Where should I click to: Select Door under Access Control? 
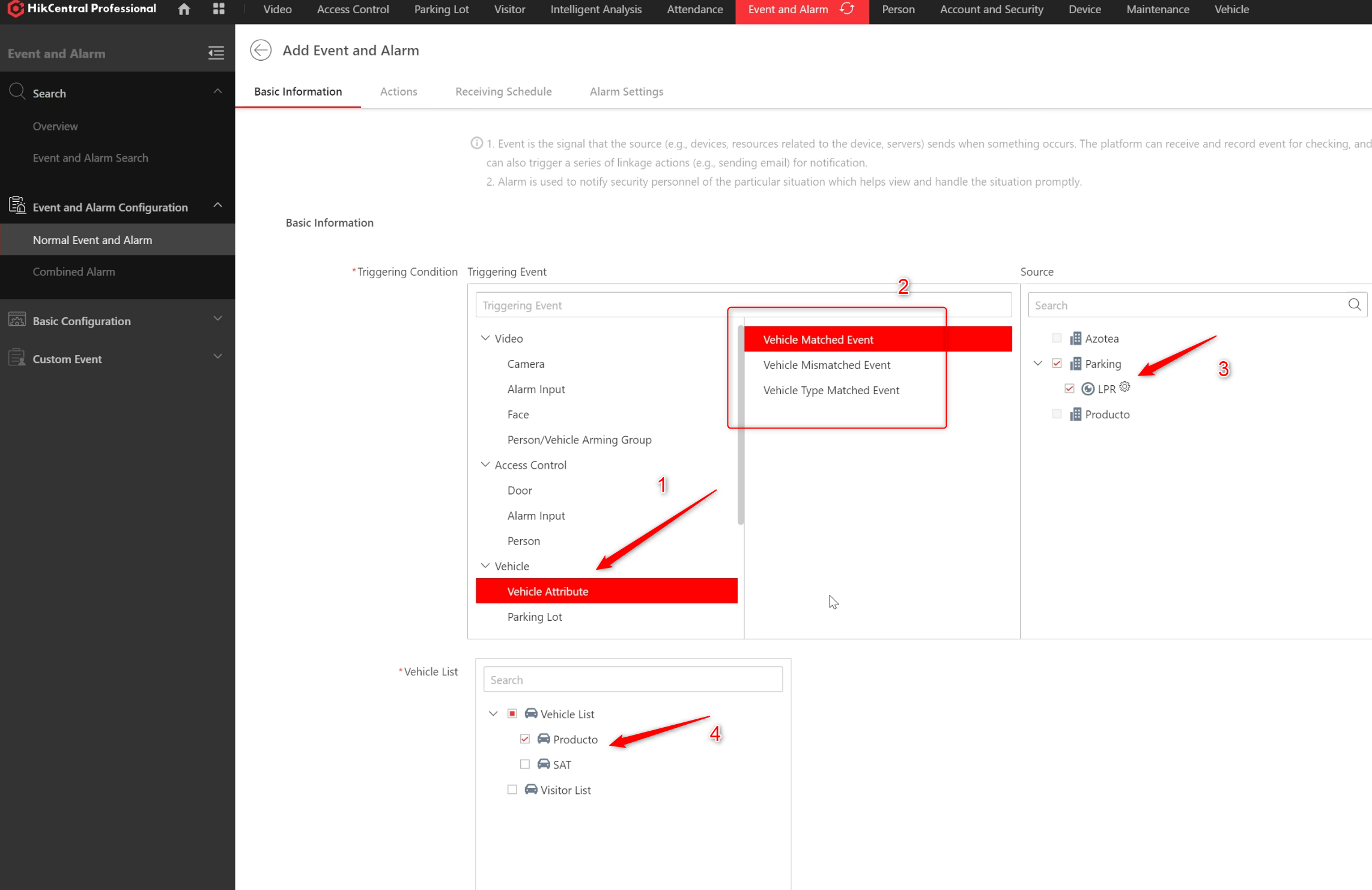point(520,490)
